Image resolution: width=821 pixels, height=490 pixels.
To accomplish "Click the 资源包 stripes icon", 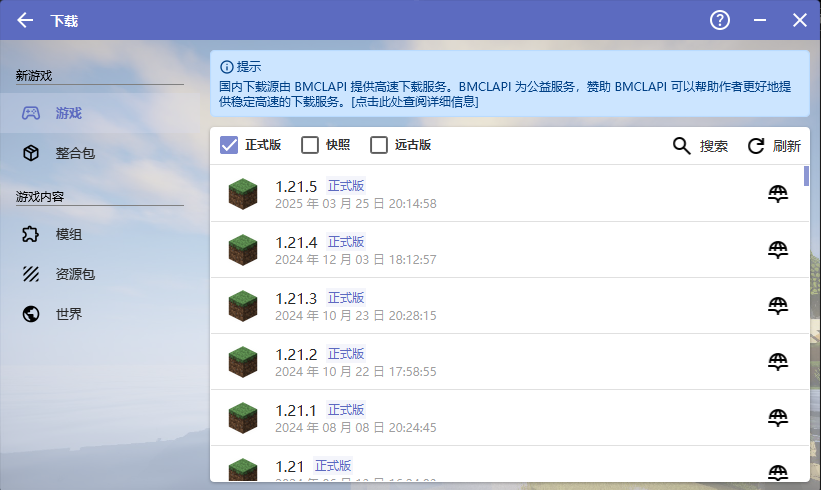I will coord(31,274).
